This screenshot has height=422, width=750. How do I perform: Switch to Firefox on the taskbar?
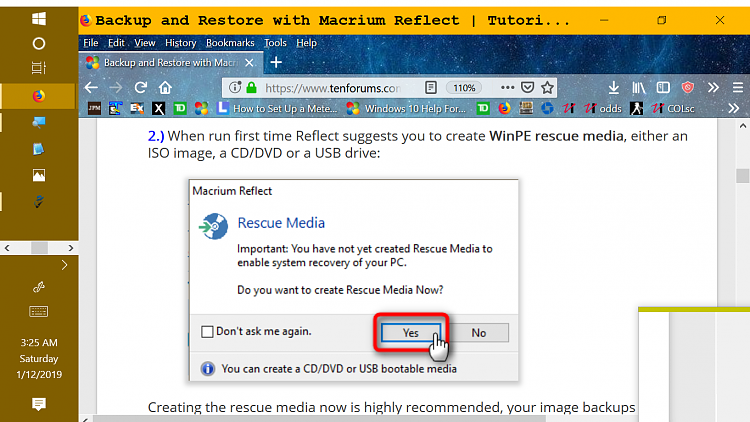click(39, 96)
